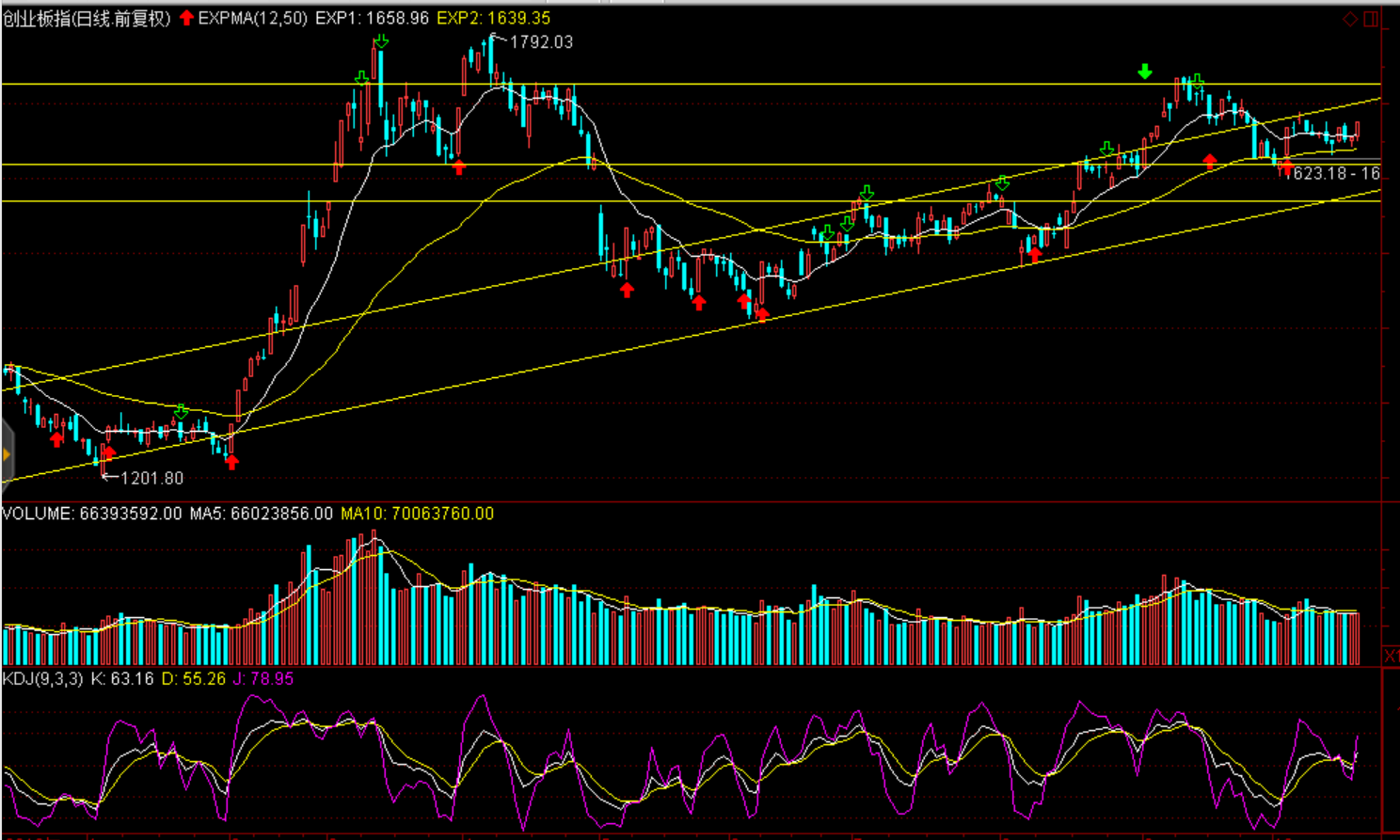Screen dimensions: 1400x840
Task: Click the green sell arrow at leftmost peak
Action: tap(181, 412)
